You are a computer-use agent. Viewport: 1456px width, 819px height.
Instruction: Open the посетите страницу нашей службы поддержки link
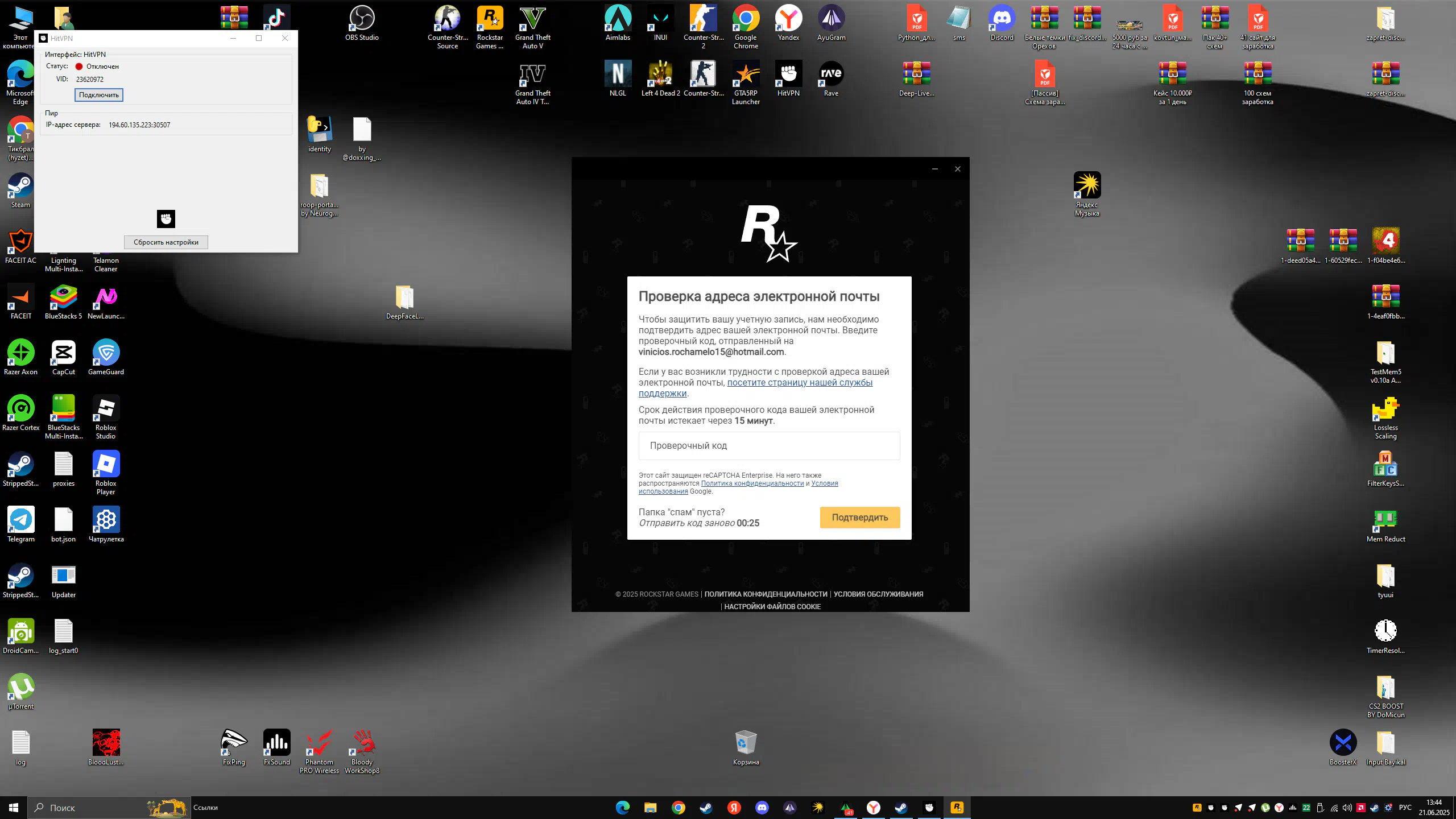[755, 388]
